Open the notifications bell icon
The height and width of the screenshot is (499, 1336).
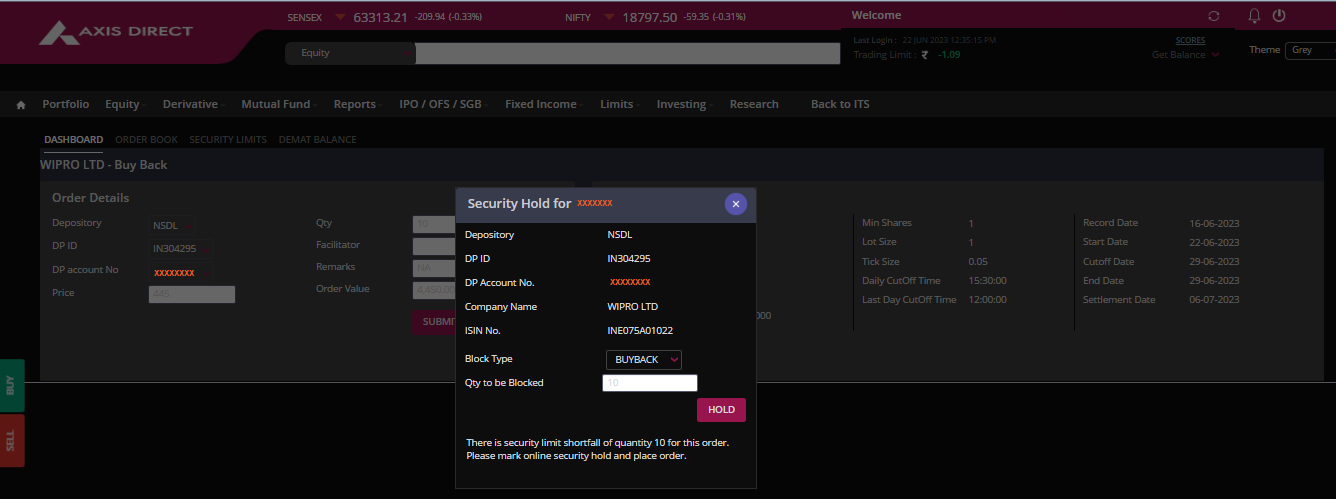pos(1254,16)
